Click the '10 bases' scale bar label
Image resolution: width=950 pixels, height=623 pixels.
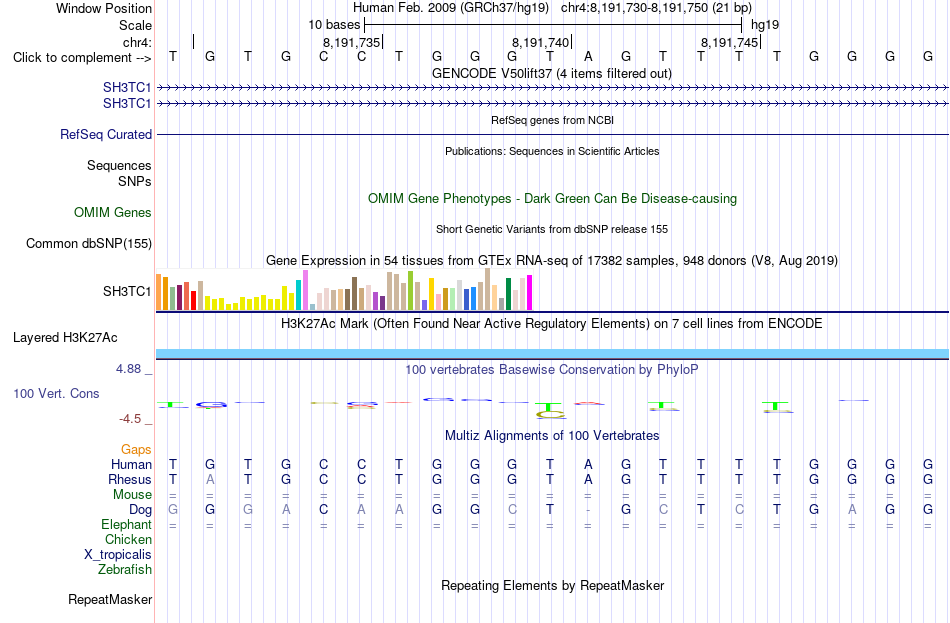click(334, 25)
